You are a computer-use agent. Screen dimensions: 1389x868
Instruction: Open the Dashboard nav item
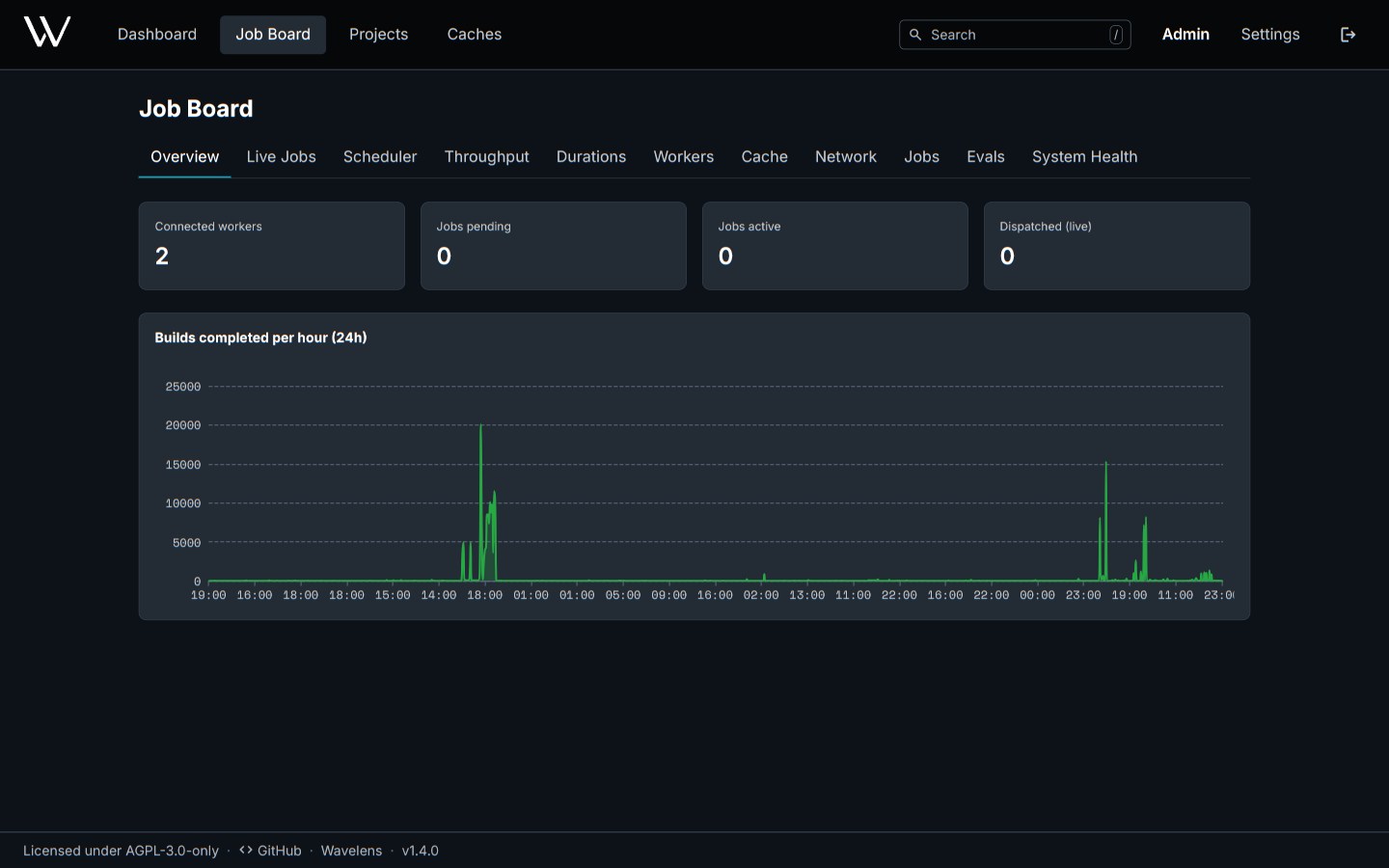[x=157, y=35]
